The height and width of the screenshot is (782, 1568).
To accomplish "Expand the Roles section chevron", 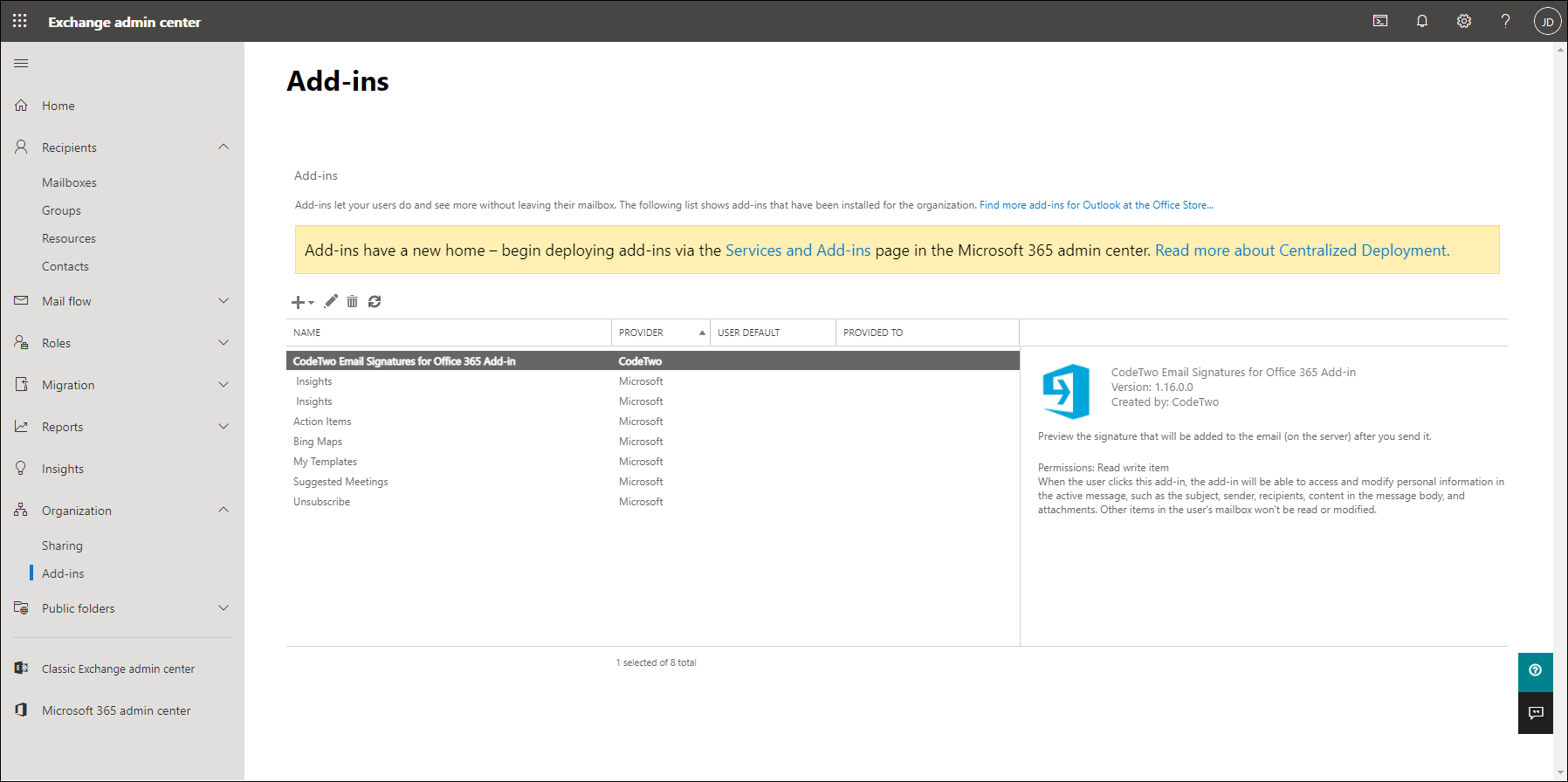I will (224, 342).
